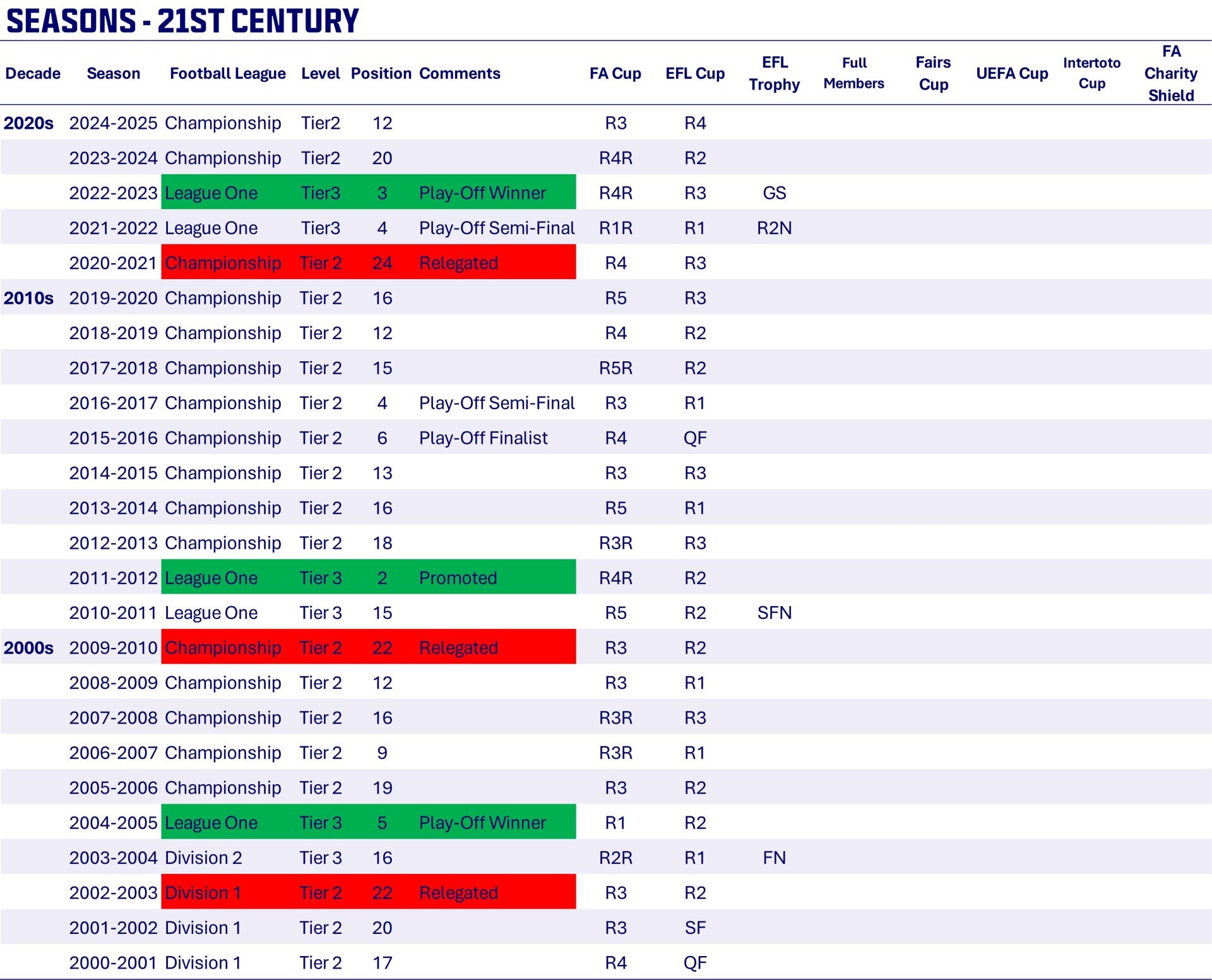Click QF EFL Cup result for 2015-2016
Image resolution: width=1212 pixels, height=980 pixels.
point(695,438)
